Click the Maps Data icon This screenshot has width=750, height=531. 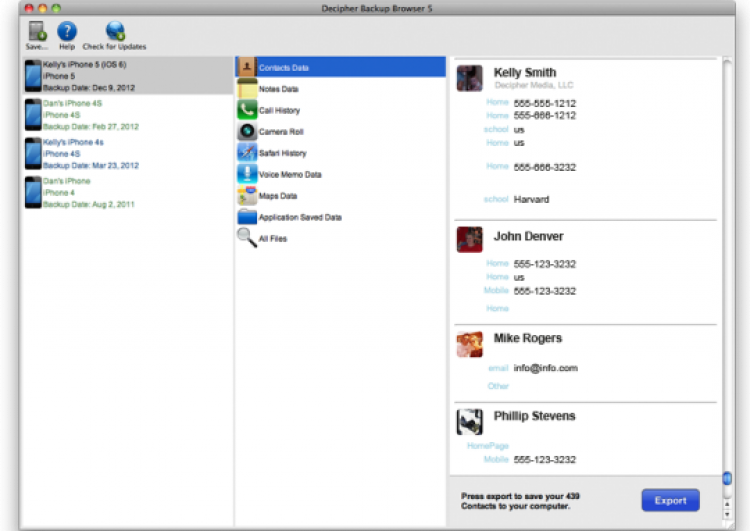[247, 196]
